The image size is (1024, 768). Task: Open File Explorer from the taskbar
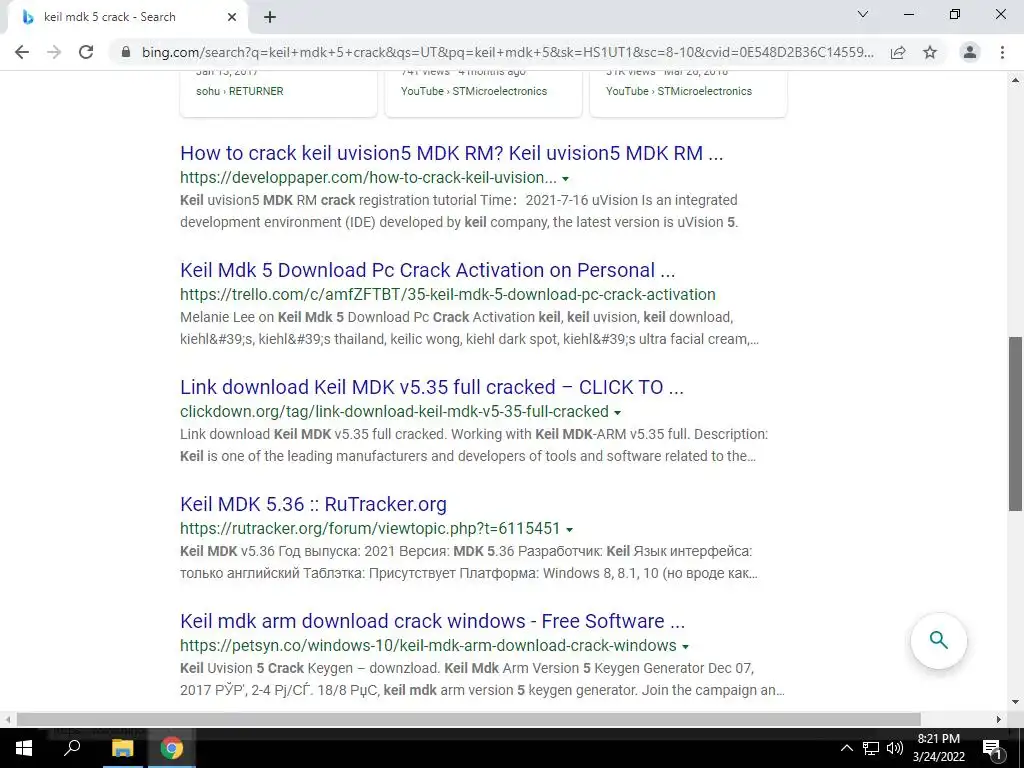(x=122, y=748)
